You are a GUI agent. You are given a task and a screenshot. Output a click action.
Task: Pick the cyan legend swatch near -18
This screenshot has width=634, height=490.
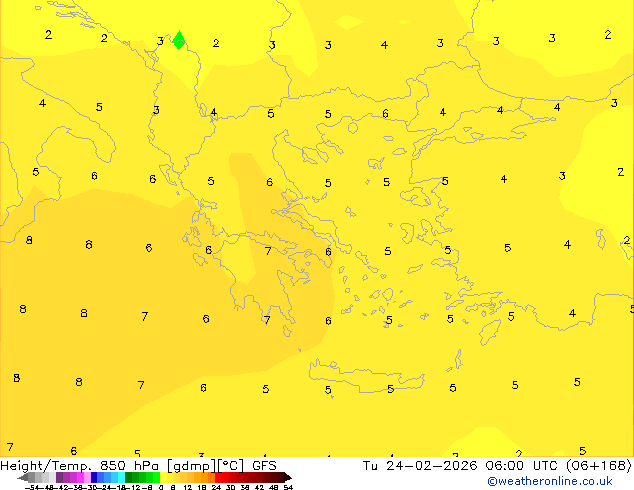point(122,477)
